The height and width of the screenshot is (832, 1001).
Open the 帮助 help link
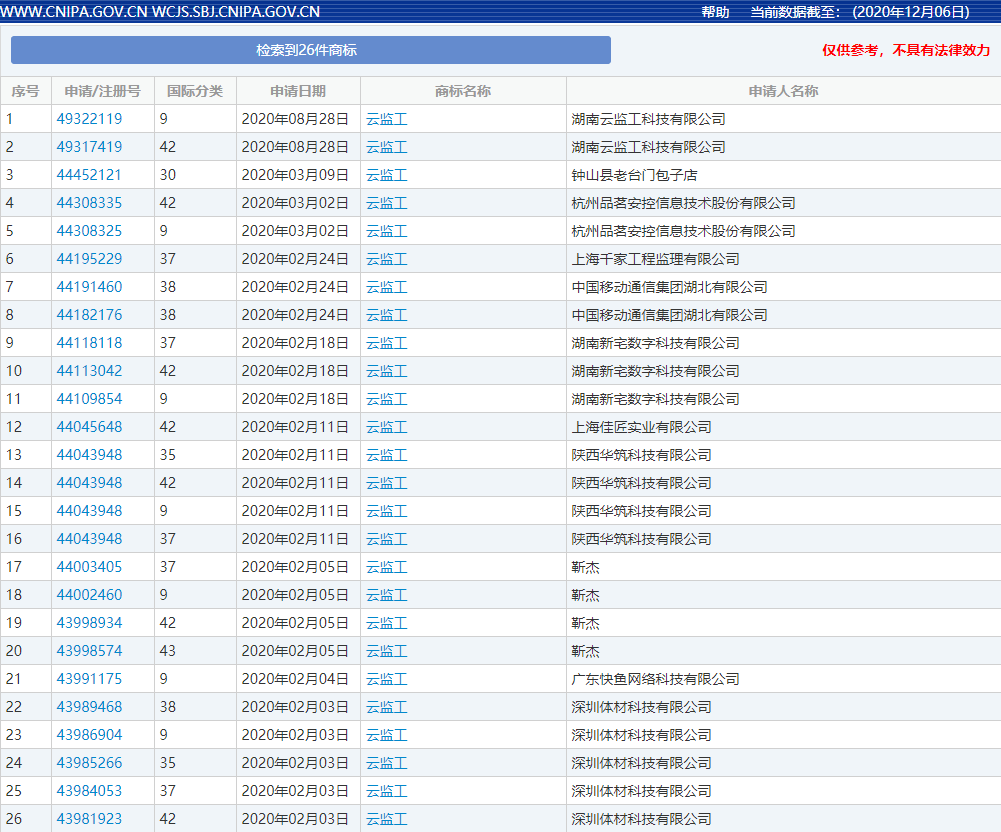[x=715, y=12]
